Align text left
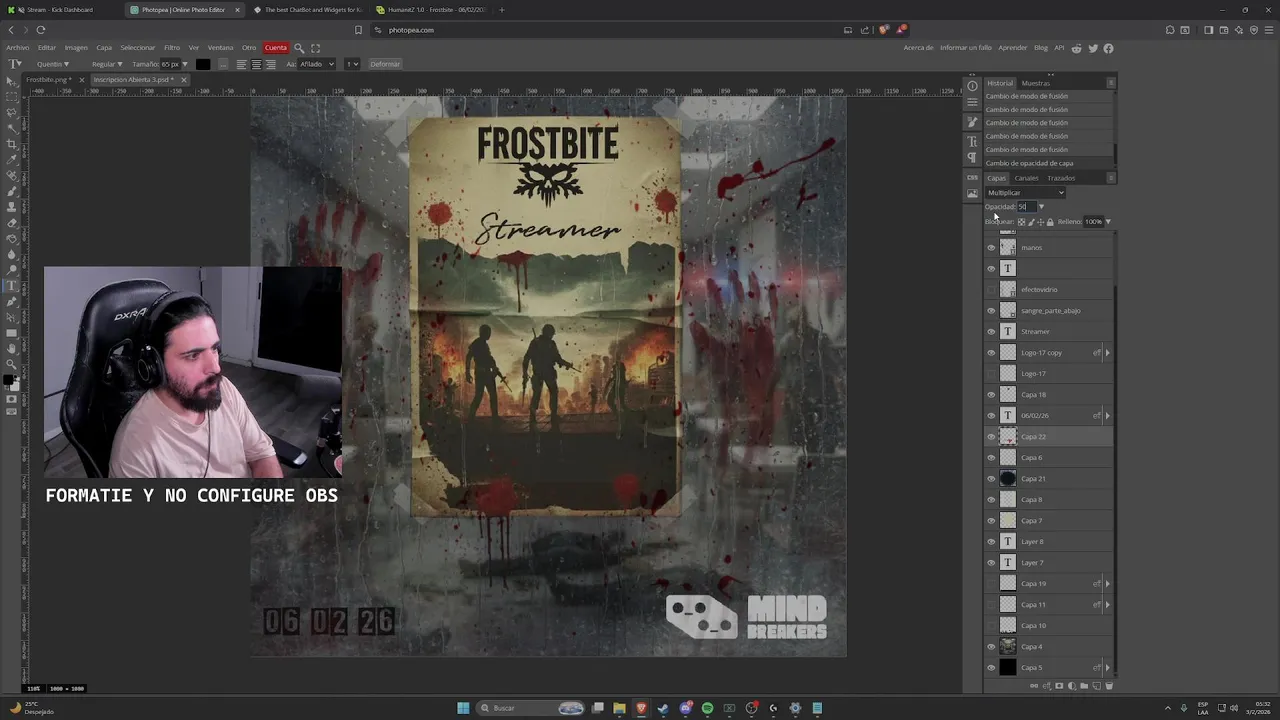 point(241,64)
